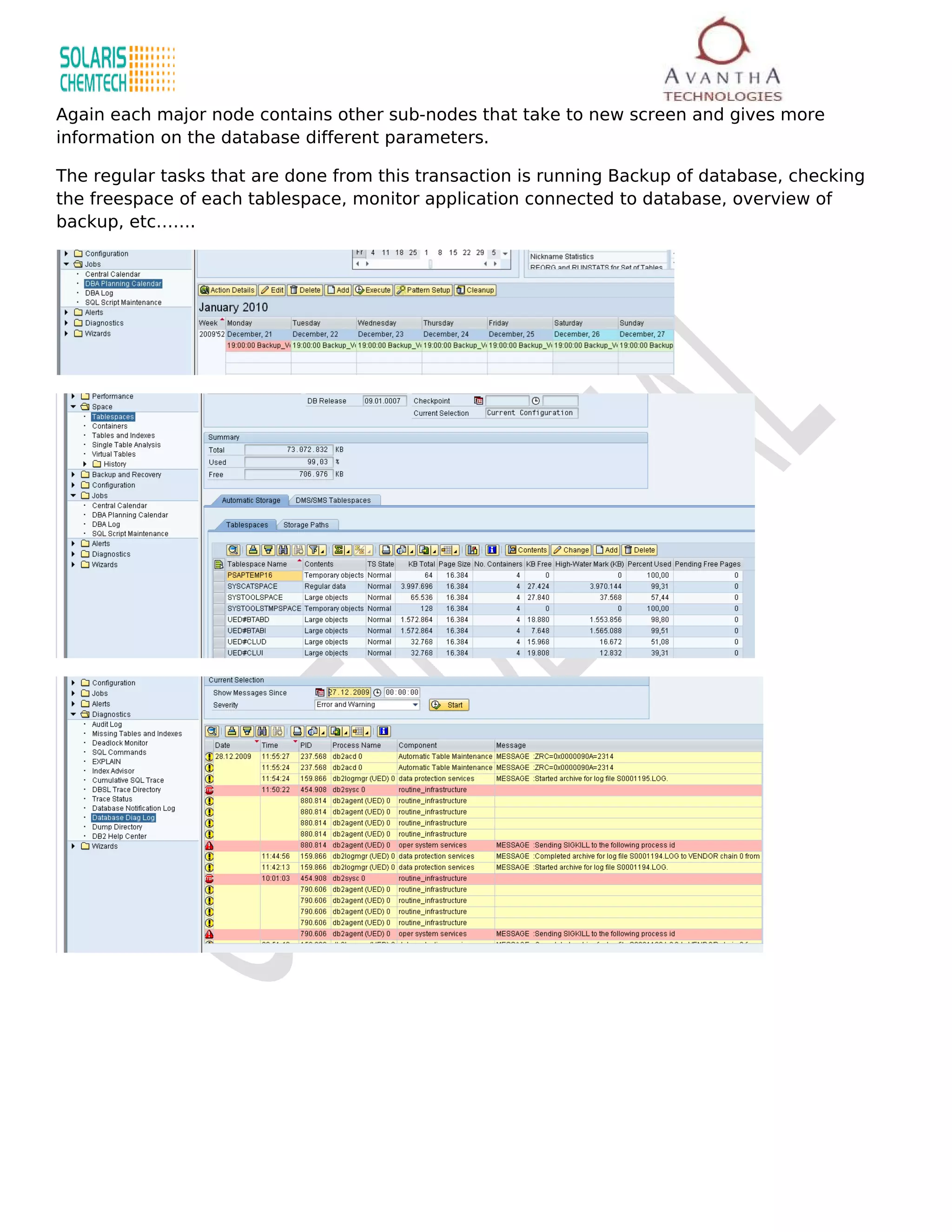
Task: Click the calendar date picker beside Show Messages Since
Action: click(320, 693)
